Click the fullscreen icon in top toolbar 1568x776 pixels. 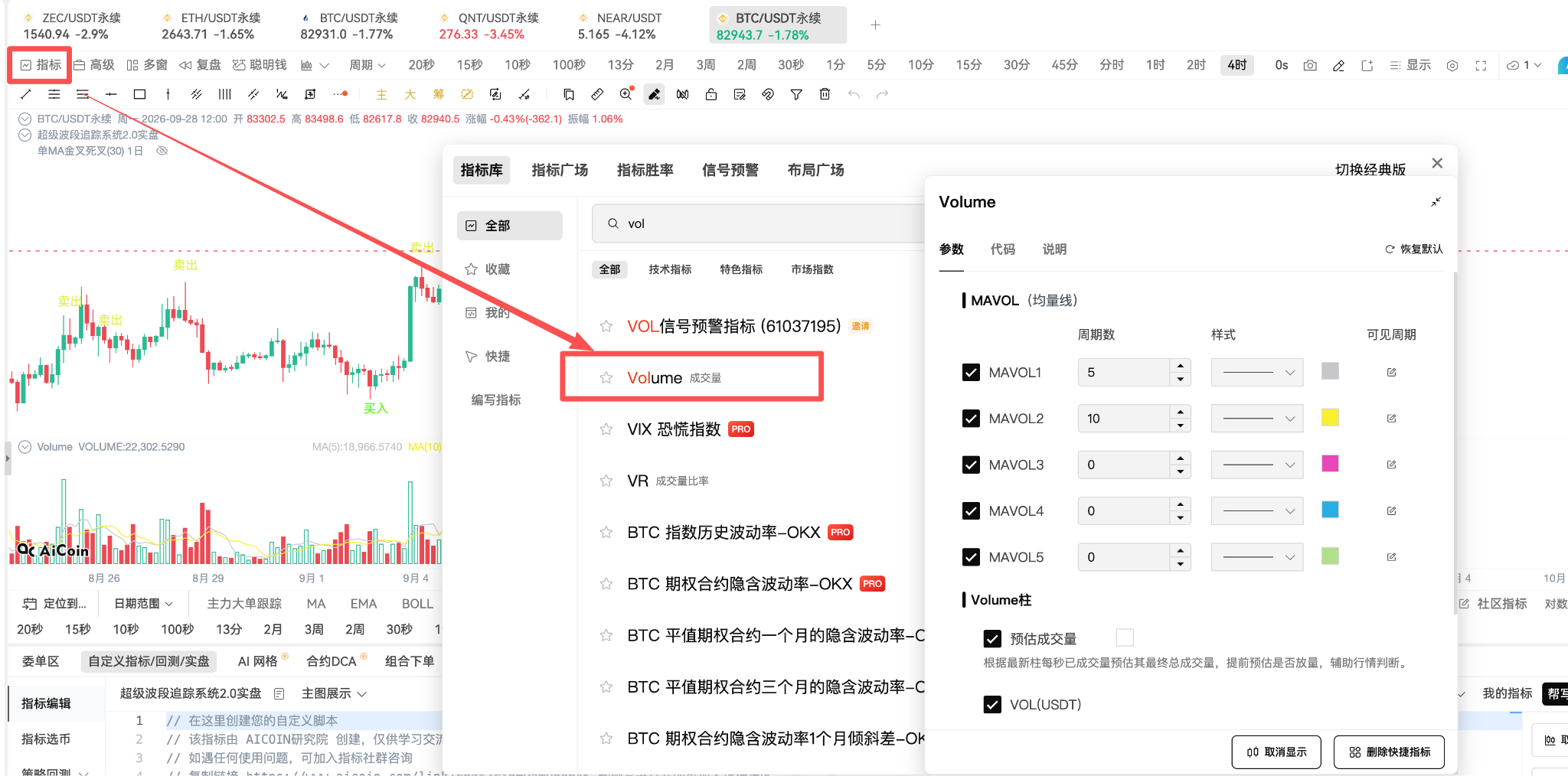pos(1481,66)
